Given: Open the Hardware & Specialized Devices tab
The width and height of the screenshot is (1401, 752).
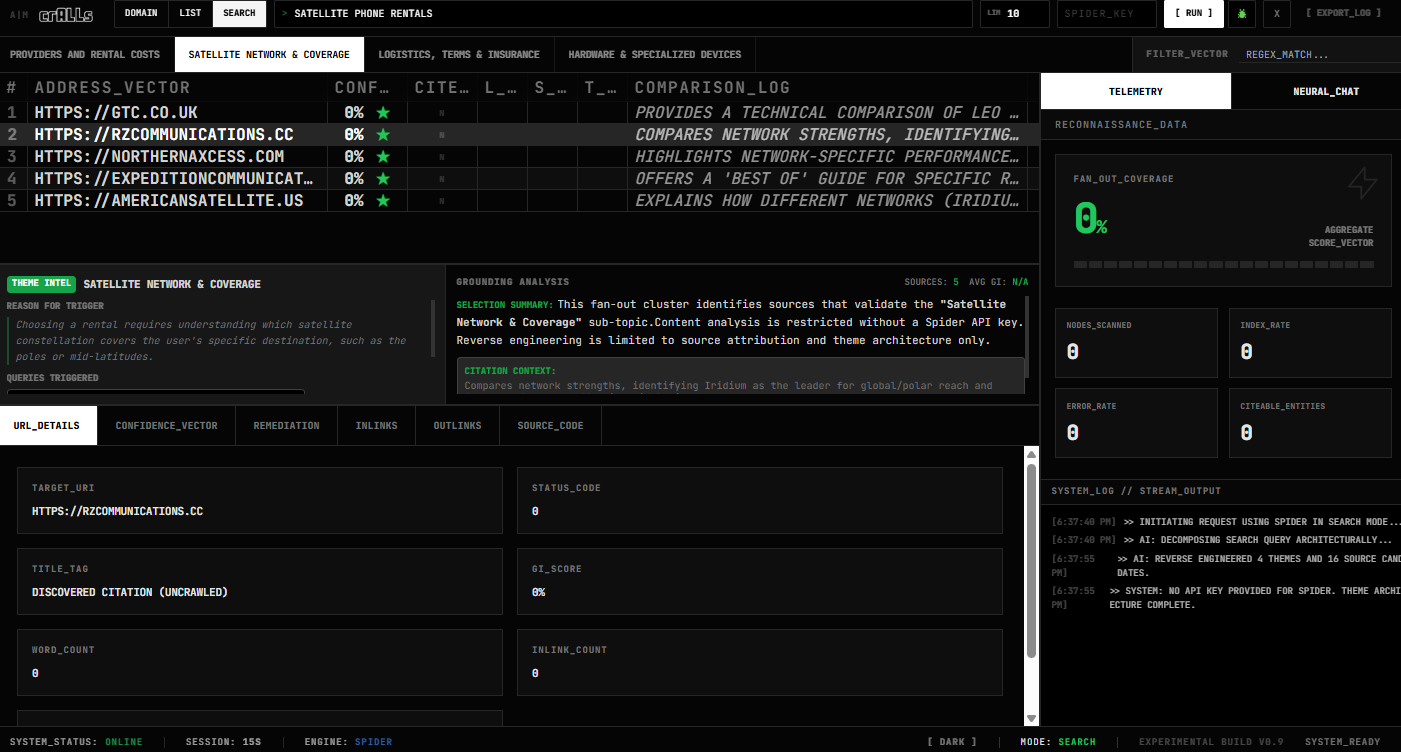Looking at the screenshot, I should [x=654, y=54].
